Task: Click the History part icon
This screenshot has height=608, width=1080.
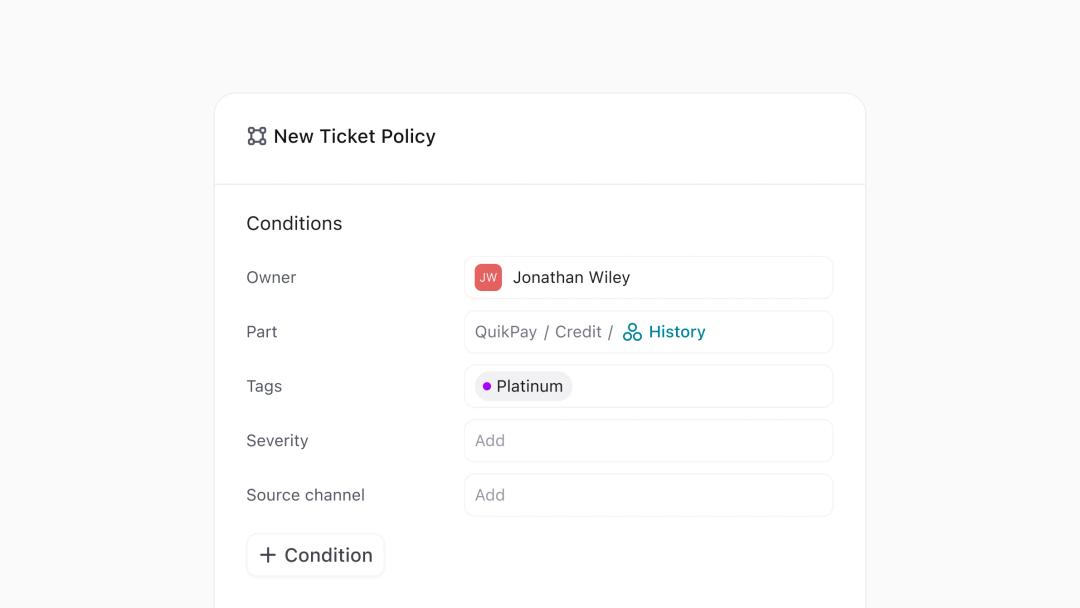Action: pyautogui.click(x=632, y=332)
